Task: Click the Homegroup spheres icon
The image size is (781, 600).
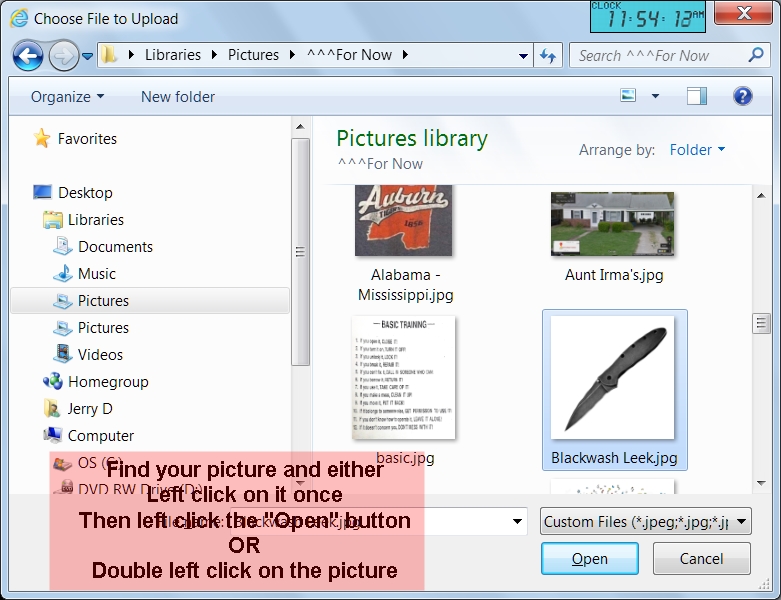Action: [53, 381]
